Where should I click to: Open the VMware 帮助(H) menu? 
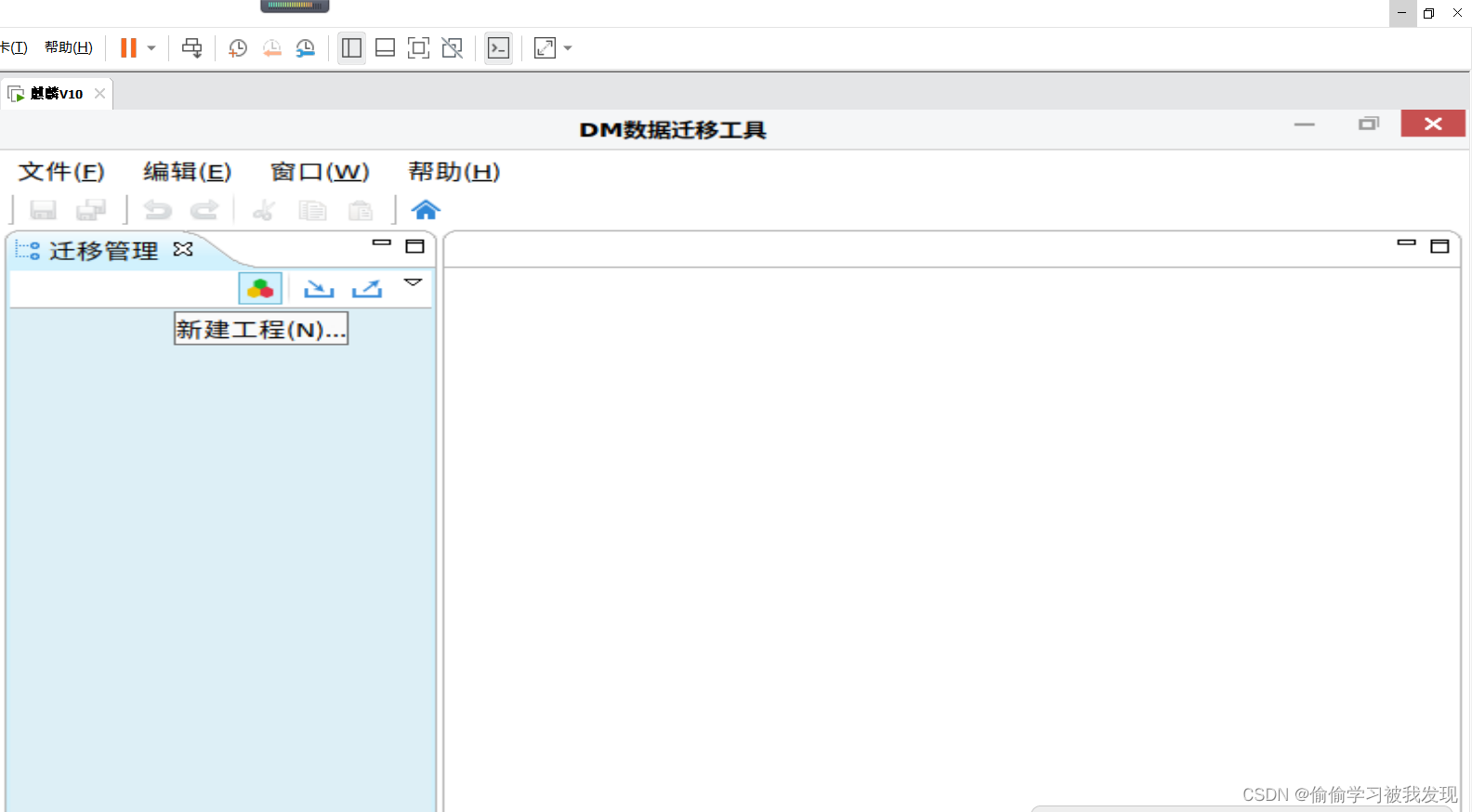(x=69, y=47)
